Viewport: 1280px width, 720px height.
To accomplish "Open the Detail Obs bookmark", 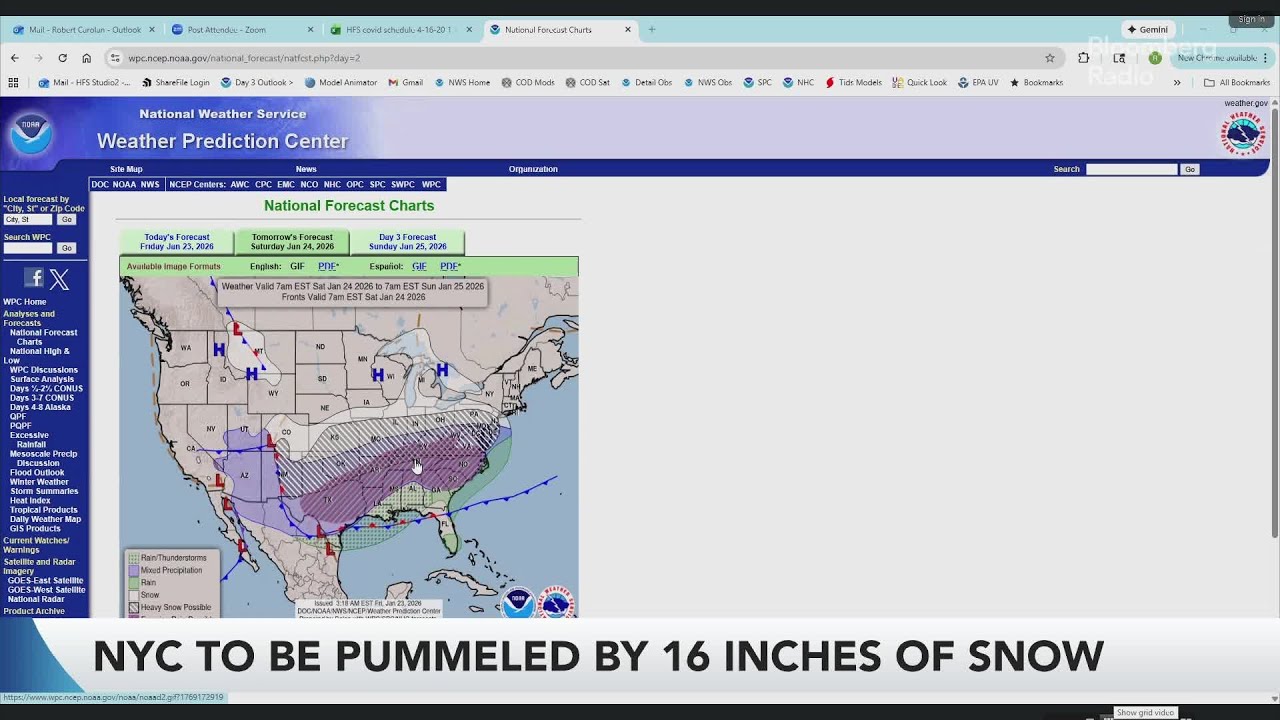I will coord(646,83).
